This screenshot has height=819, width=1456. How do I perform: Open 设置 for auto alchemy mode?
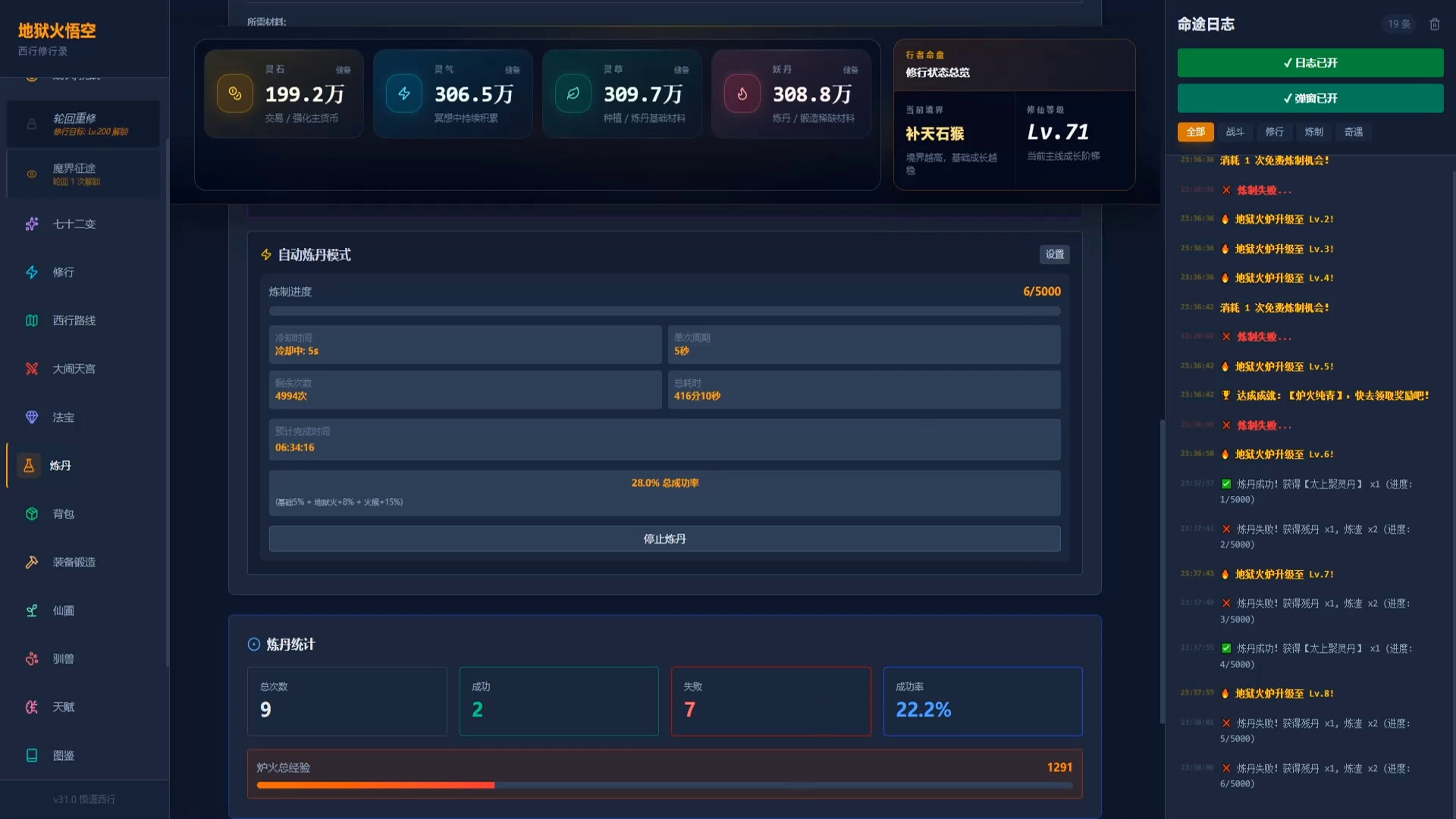pyautogui.click(x=1054, y=255)
